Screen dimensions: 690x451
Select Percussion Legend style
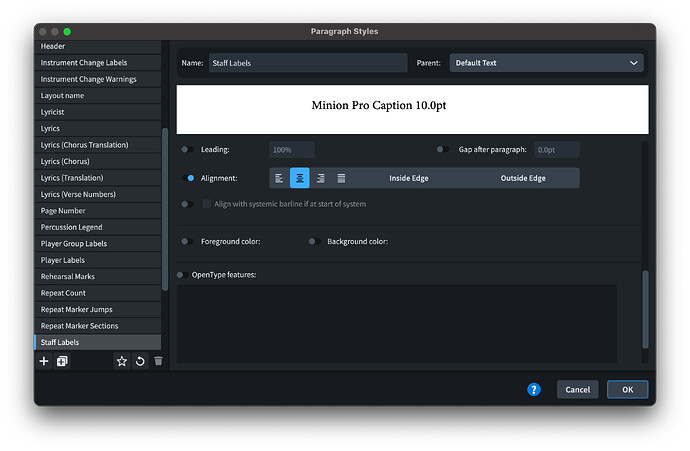98,227
